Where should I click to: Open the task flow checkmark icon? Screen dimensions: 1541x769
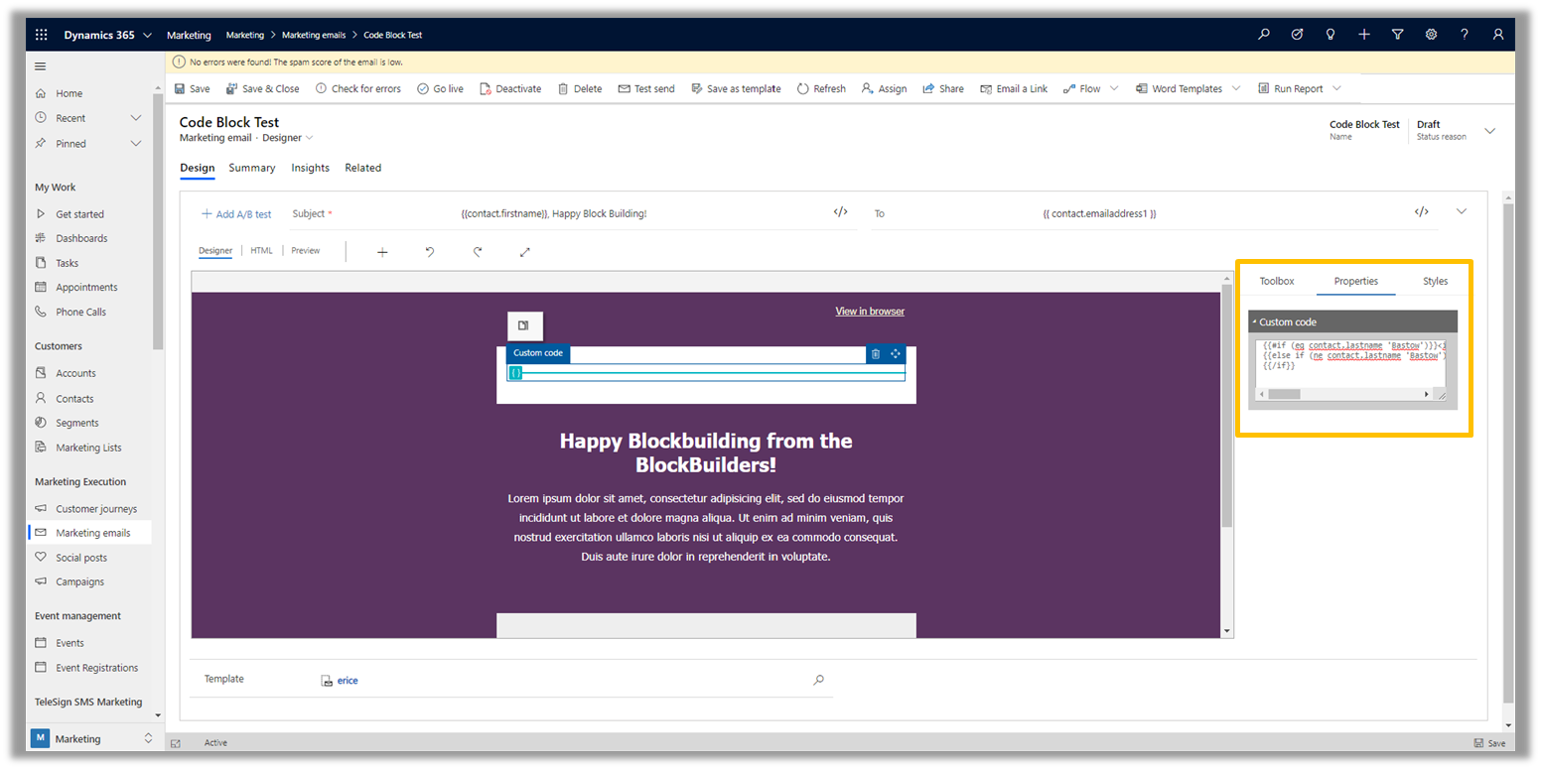(x=1297, y=34)
